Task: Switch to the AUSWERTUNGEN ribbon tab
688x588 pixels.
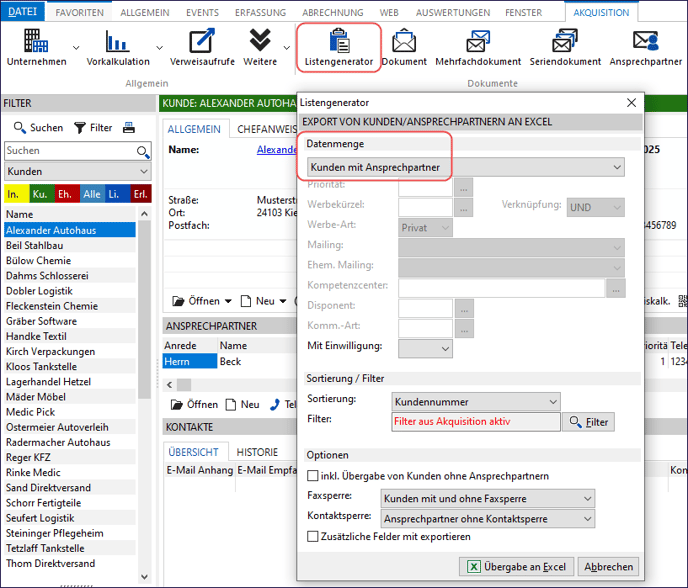Action: coord(453,13)
